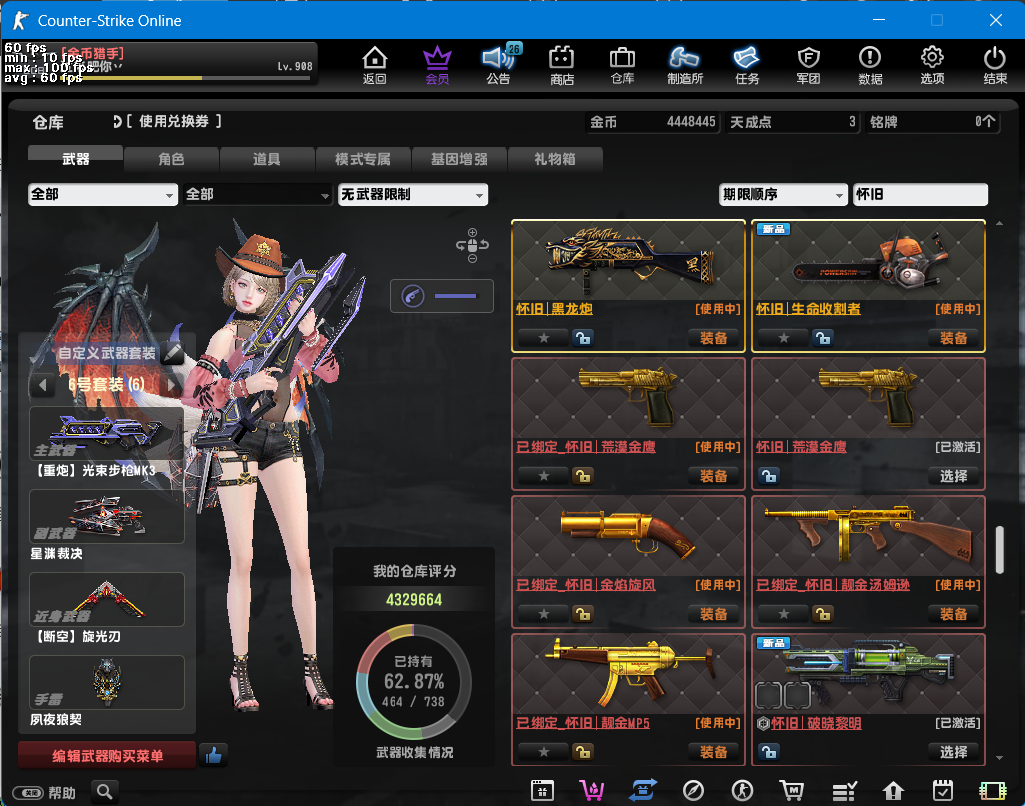1025x806 pixels.
Task: Click the calendar checkmark icon
Action: coord(943,791)
